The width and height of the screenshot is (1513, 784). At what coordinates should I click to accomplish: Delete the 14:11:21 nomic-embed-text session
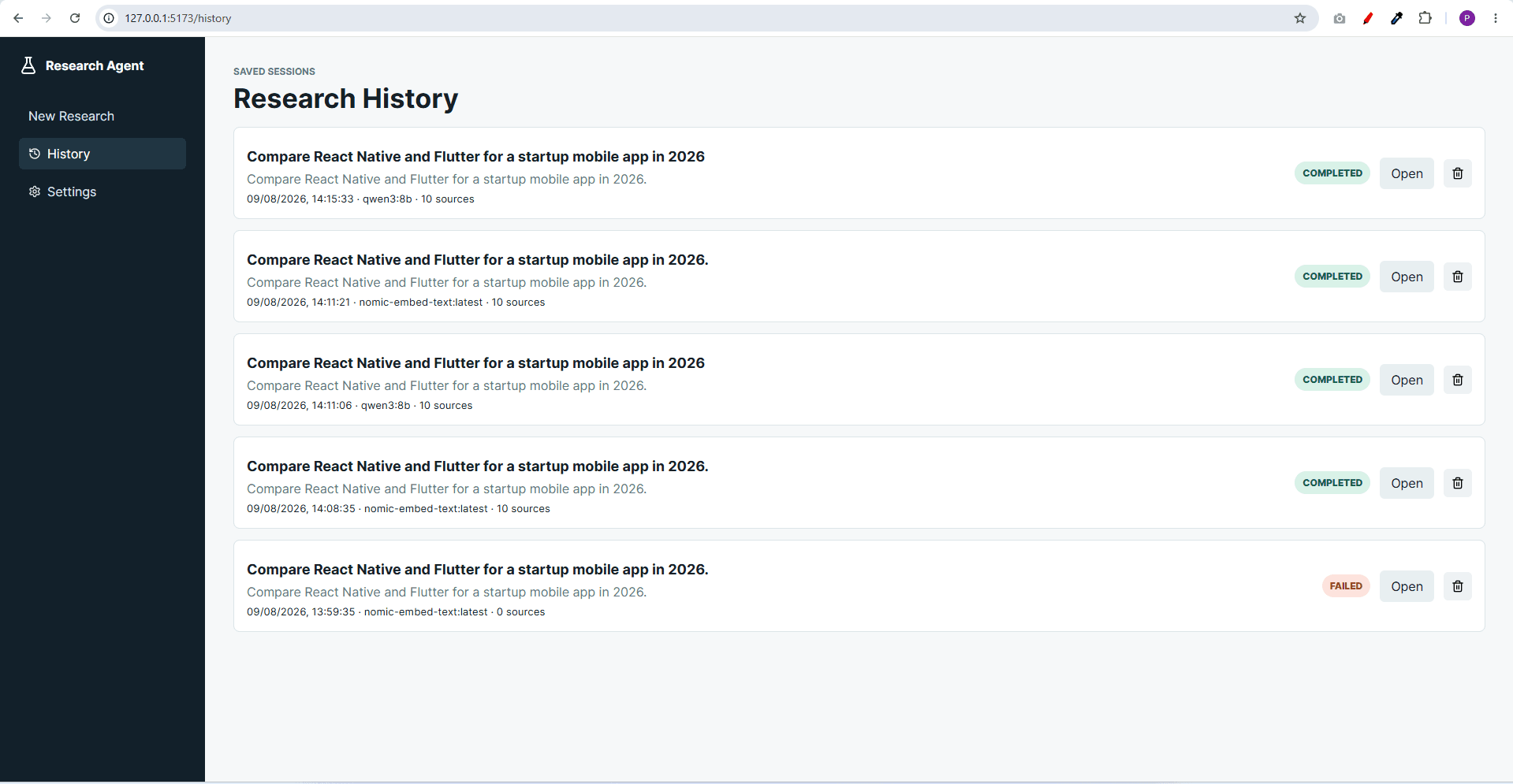pos(1457,277)
